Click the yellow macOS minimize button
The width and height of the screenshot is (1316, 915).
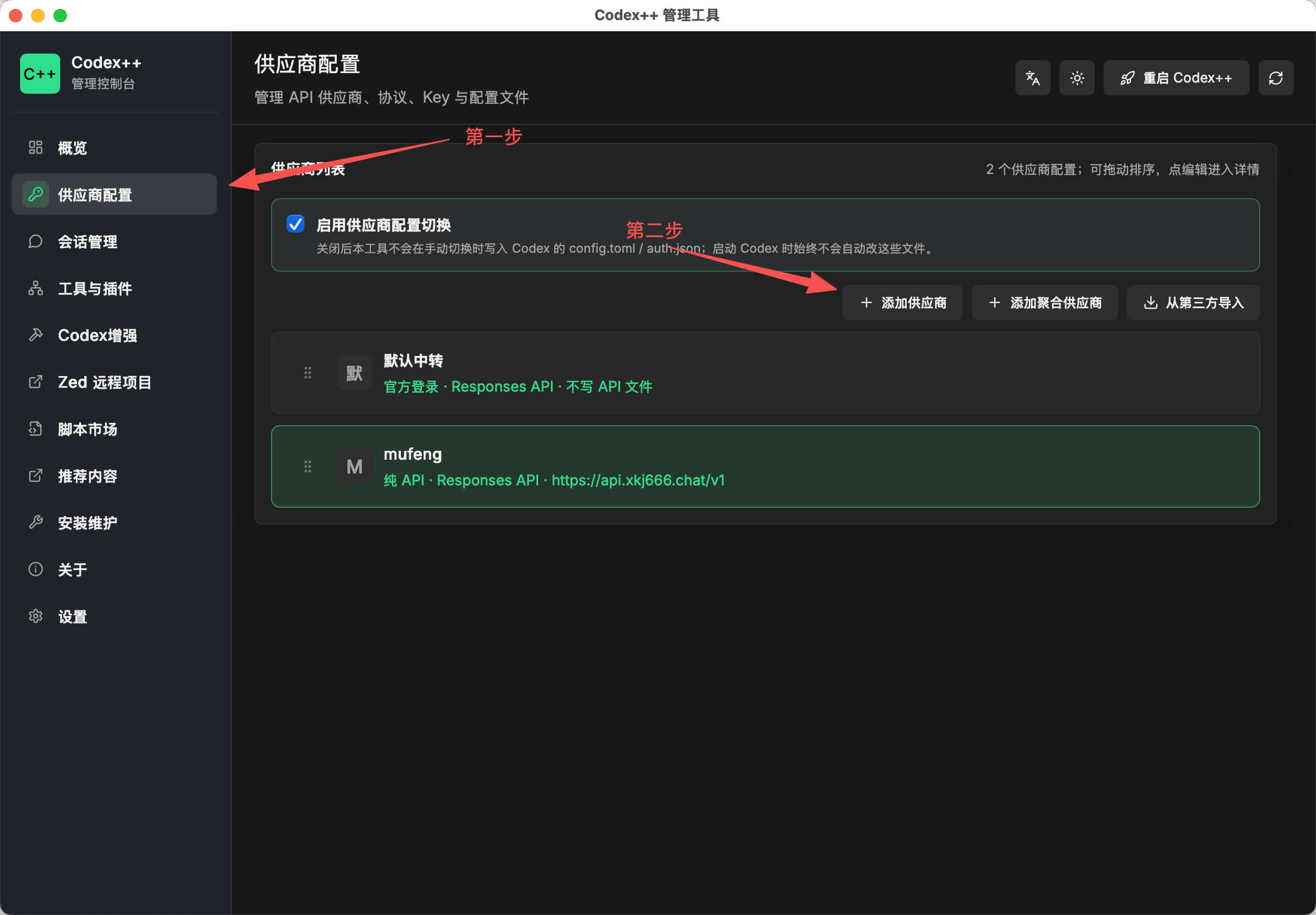38,16
